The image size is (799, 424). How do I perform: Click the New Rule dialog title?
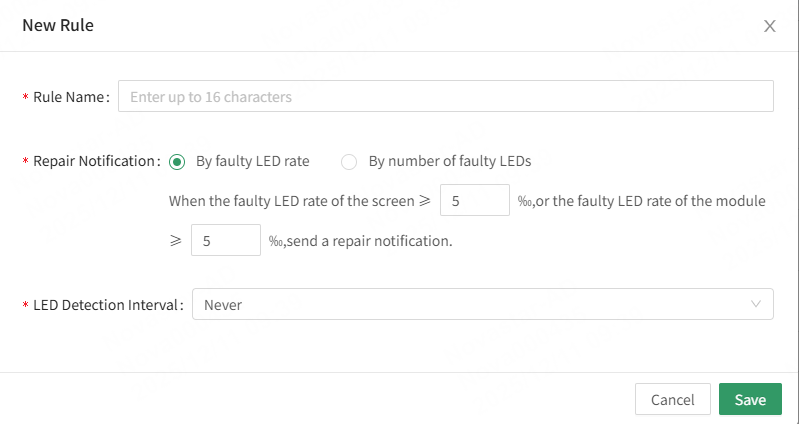coord(58,26)
